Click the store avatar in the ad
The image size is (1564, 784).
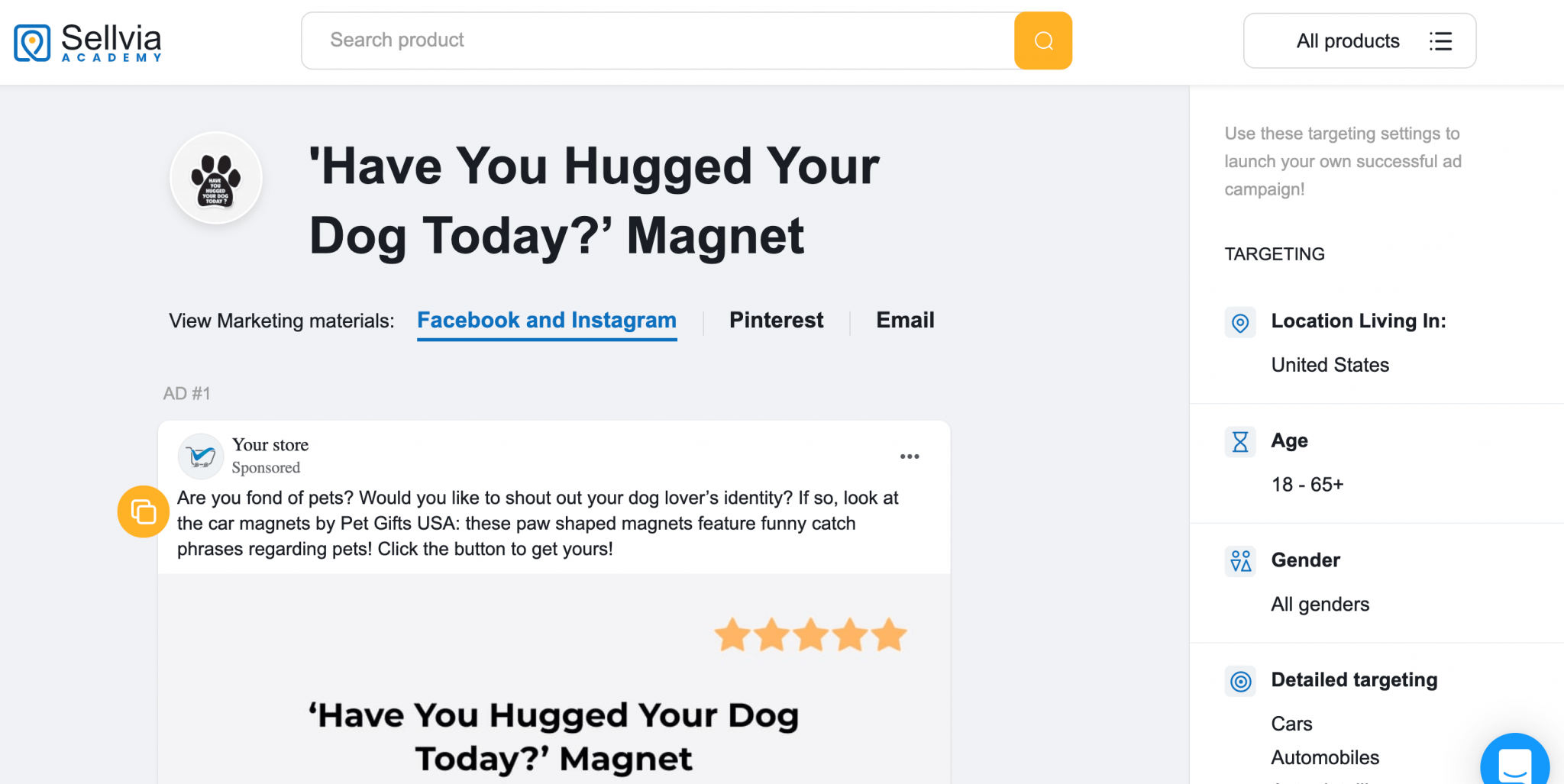pyautogui.click(x=200, y=456)
